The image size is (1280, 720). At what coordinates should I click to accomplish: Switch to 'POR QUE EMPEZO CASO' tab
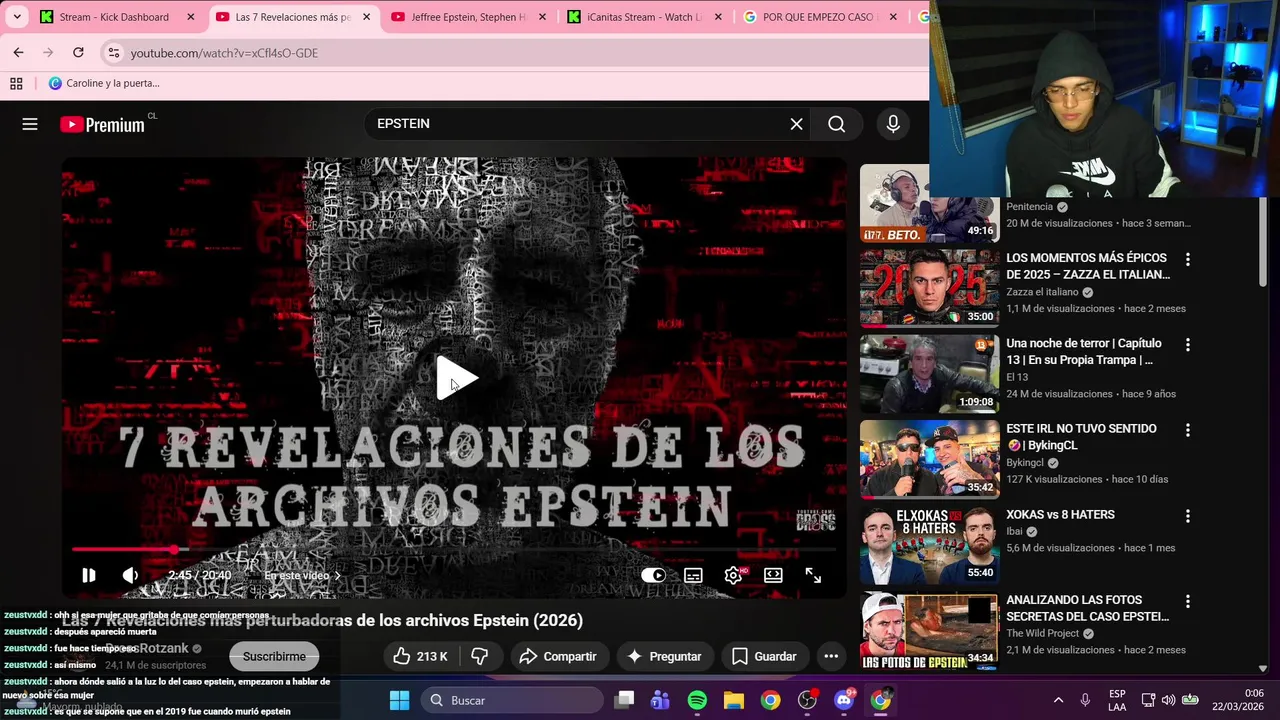click(x=819, y=17)
